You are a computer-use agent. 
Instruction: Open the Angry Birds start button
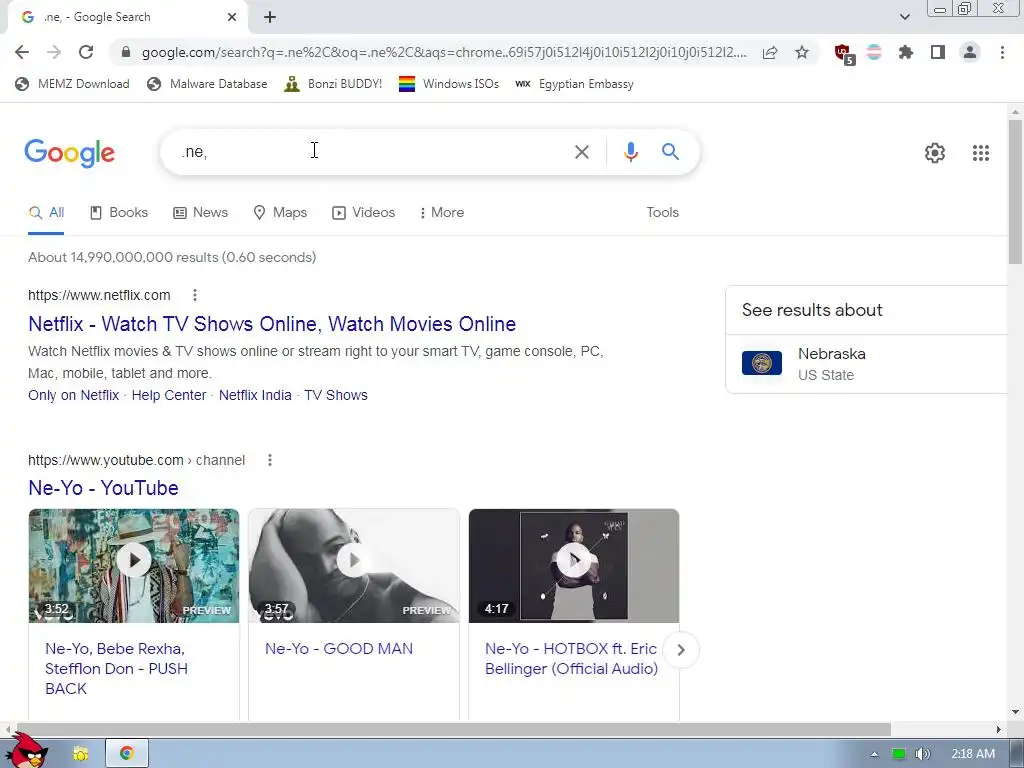coord(29,751)
